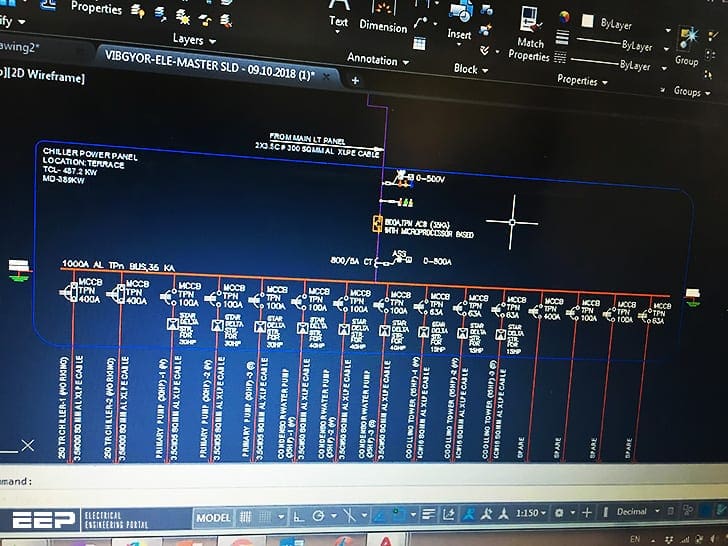The image size is (728, 546).
Task: Click the ByLayer linetype line preview
Action: point(594,61)
